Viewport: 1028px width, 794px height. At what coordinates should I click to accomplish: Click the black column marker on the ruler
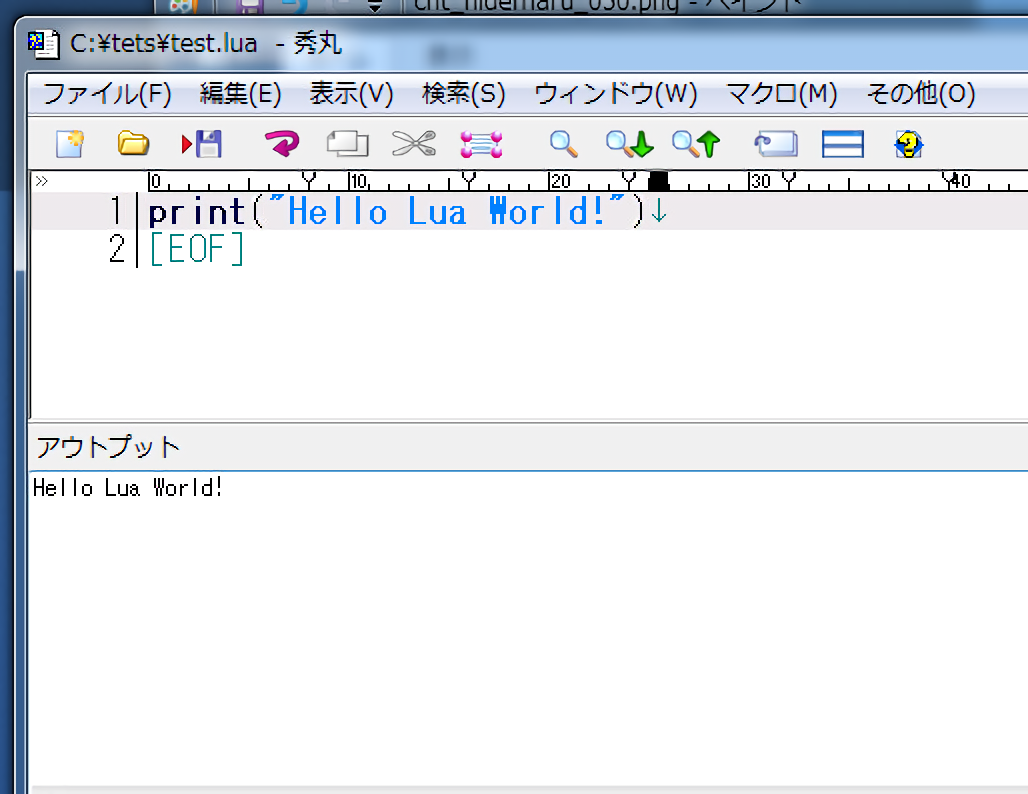click(658, 181)
